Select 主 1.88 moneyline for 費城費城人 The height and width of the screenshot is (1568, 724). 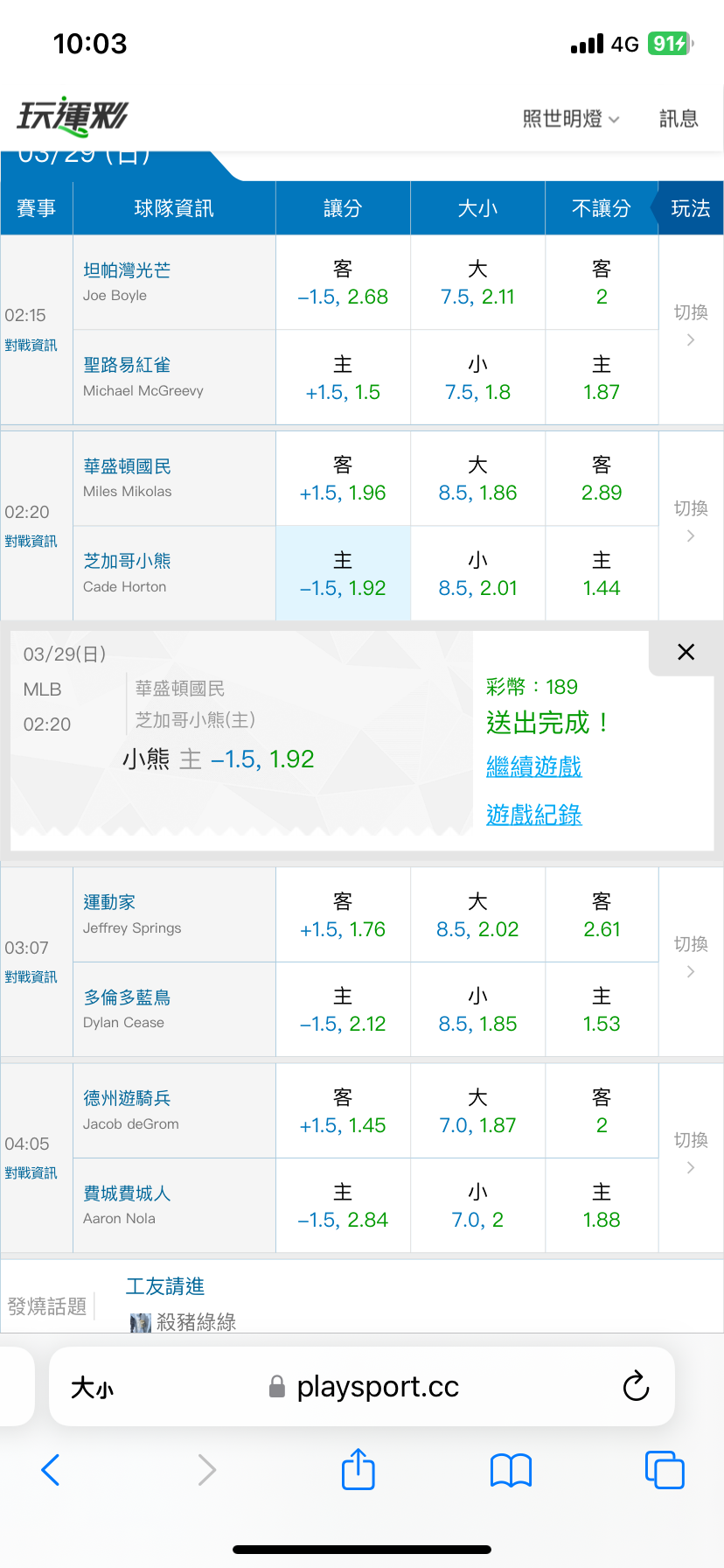pos(602,1206)
